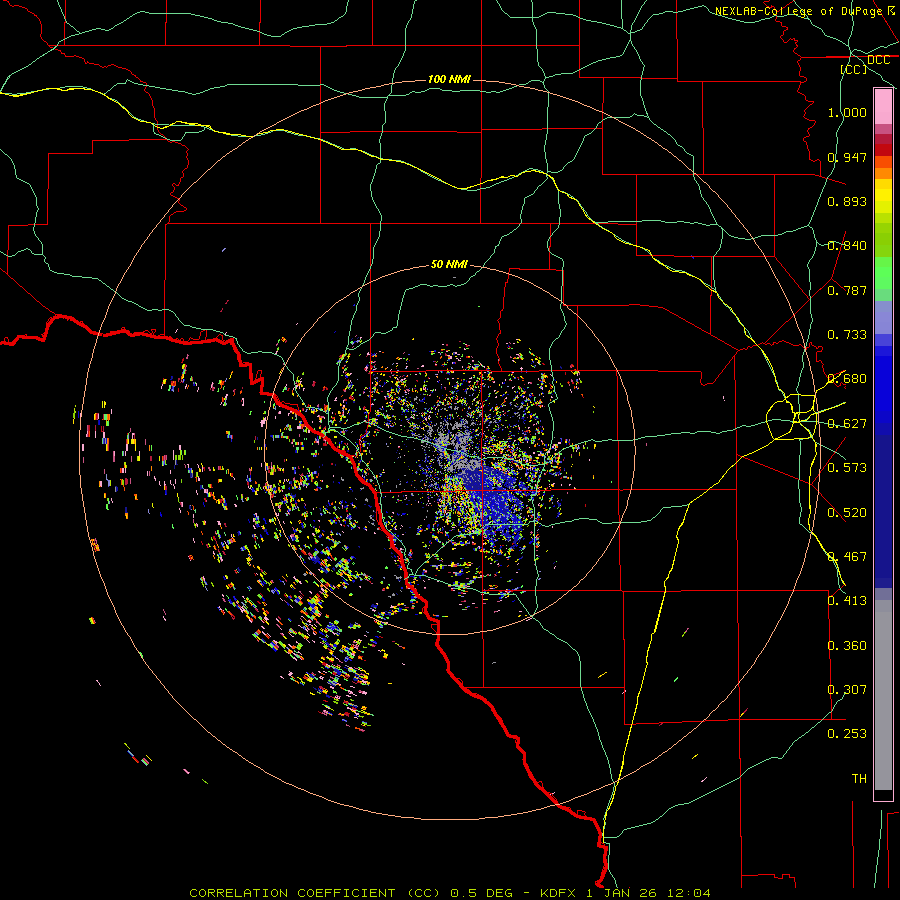Click the TH threshold label
This screenshot has width=900, height=900.
(x=859, y=779)
